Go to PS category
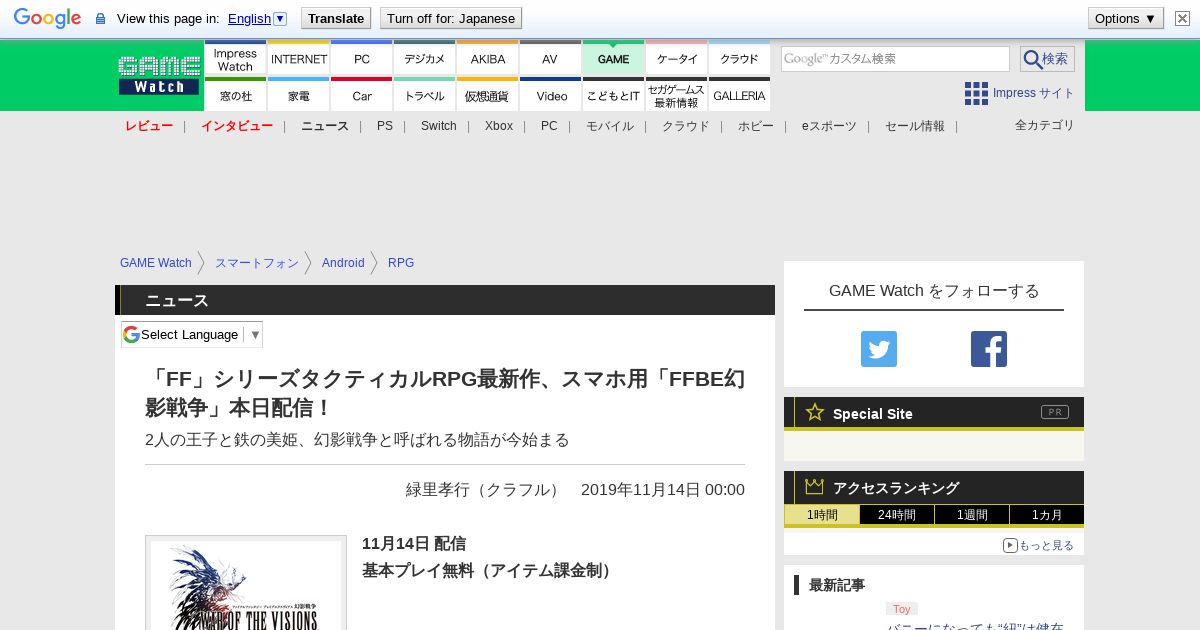Screen dimensions: 1200x630 click(x=385, y=126)
